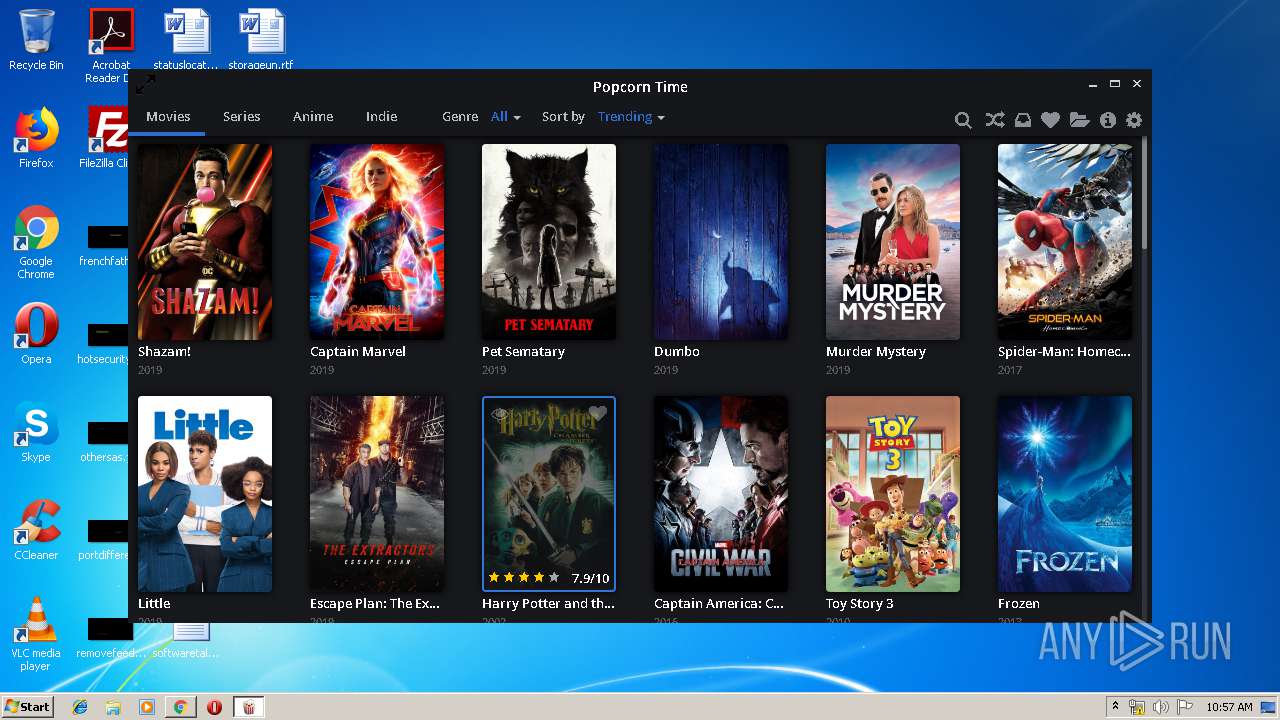Open the Shazam! movie poster
The width and height of the screenshot is (1280, 720).
[x=205, y=242]
